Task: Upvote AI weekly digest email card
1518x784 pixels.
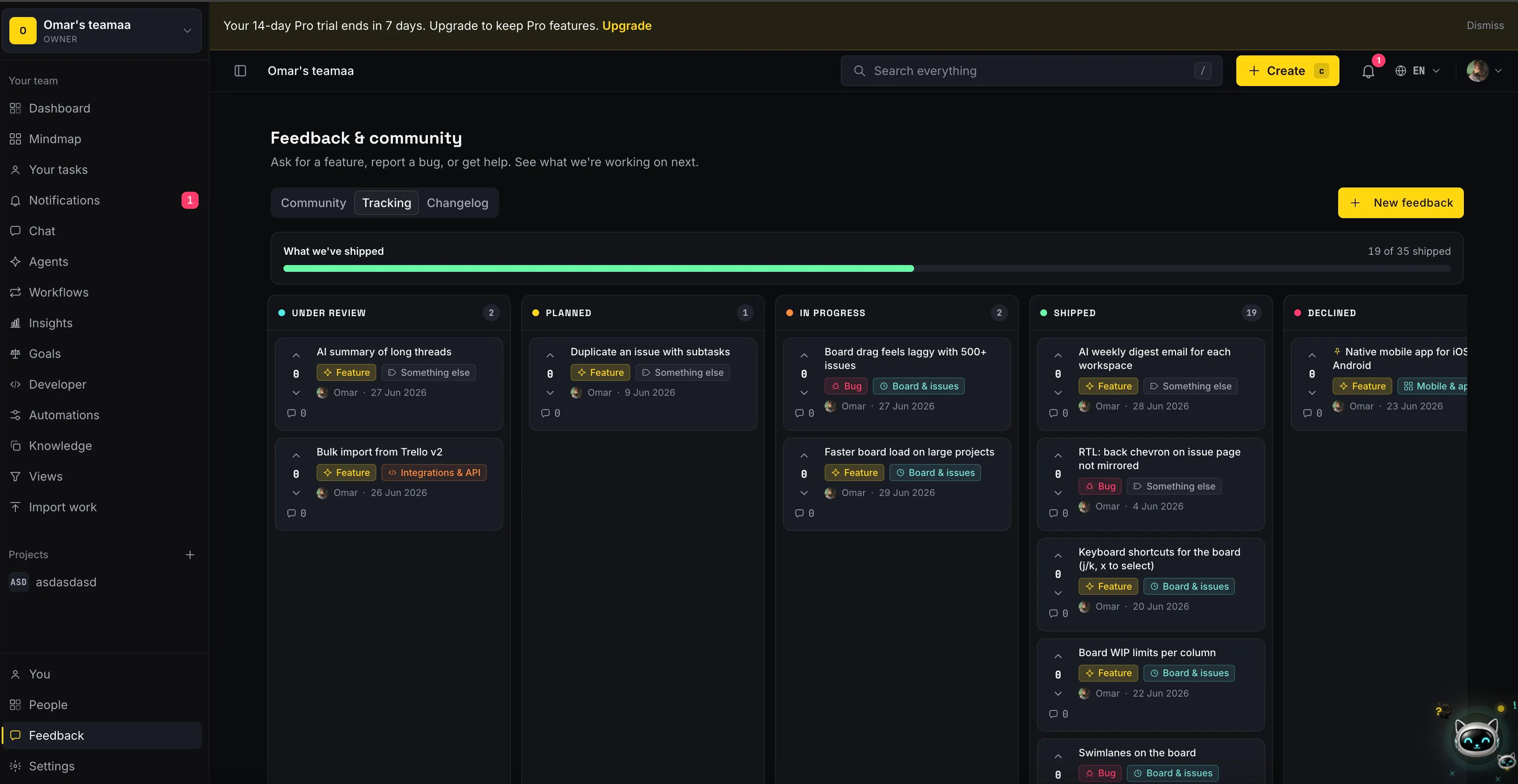Action: (1058, 355)
